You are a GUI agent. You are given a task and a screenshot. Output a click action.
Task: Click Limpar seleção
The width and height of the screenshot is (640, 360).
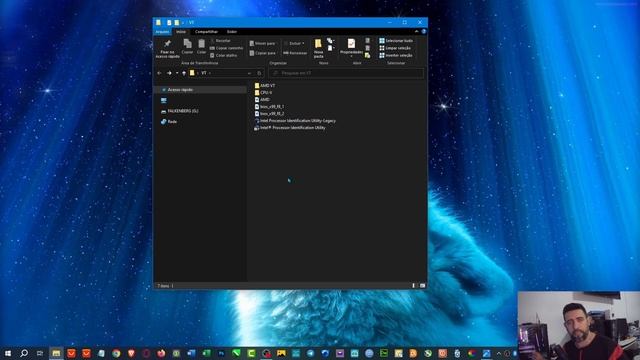click(x=395, y=48)
